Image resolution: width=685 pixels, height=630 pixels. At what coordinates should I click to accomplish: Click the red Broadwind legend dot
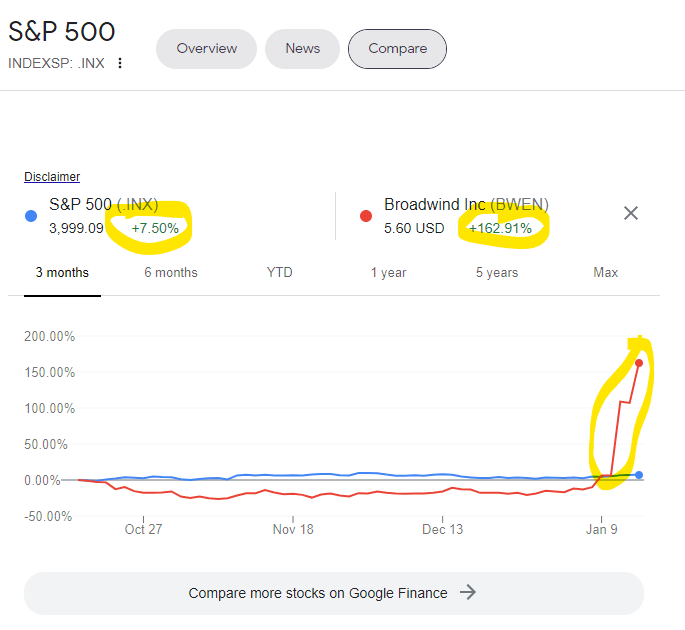[366, 215]
